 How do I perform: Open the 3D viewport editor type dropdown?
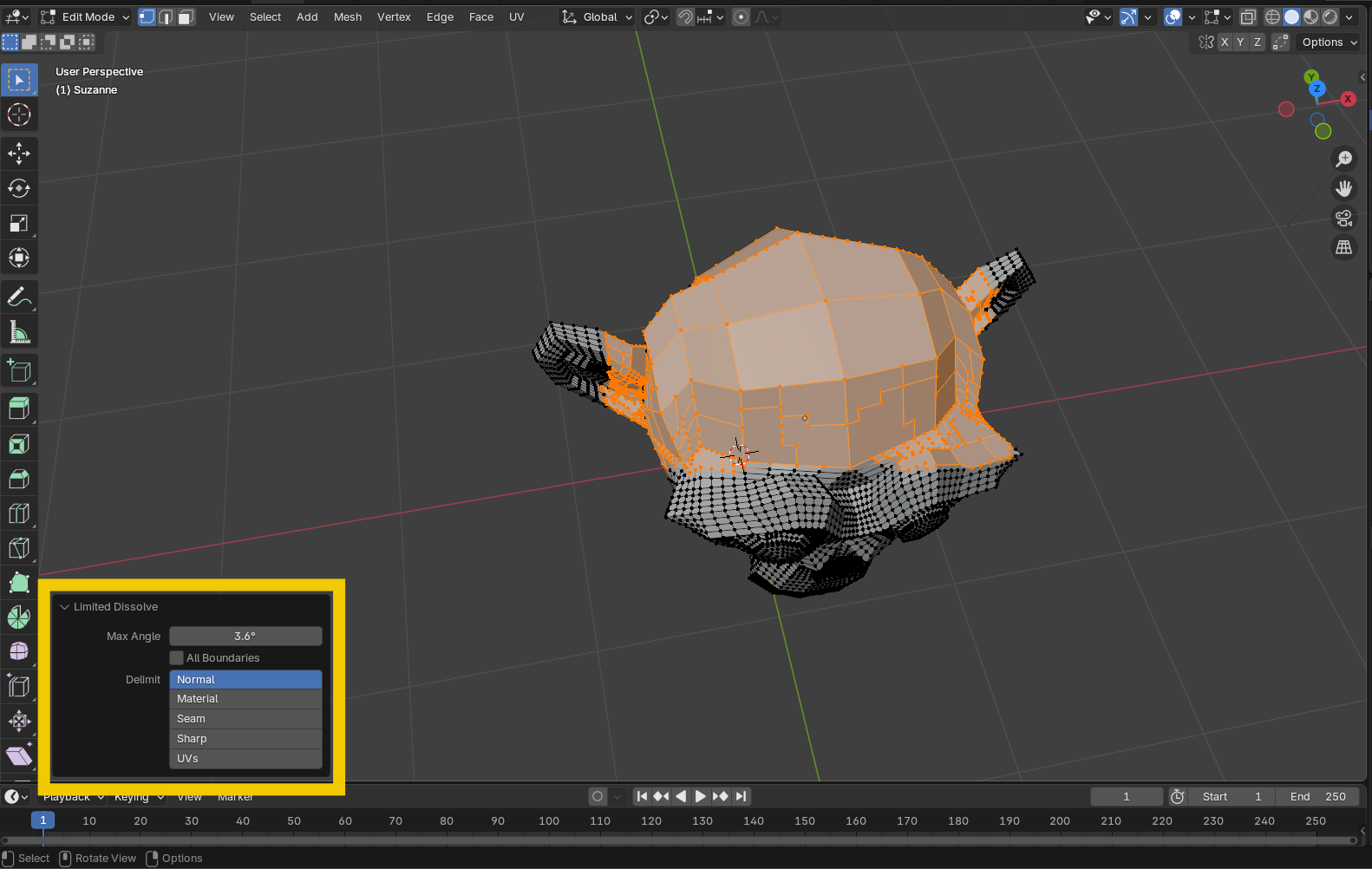click(x=17, y=16)
